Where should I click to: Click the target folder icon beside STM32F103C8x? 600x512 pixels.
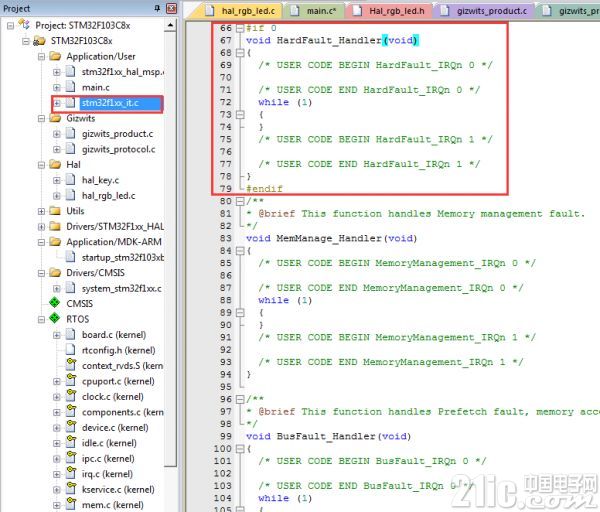[x=39, y=41]
